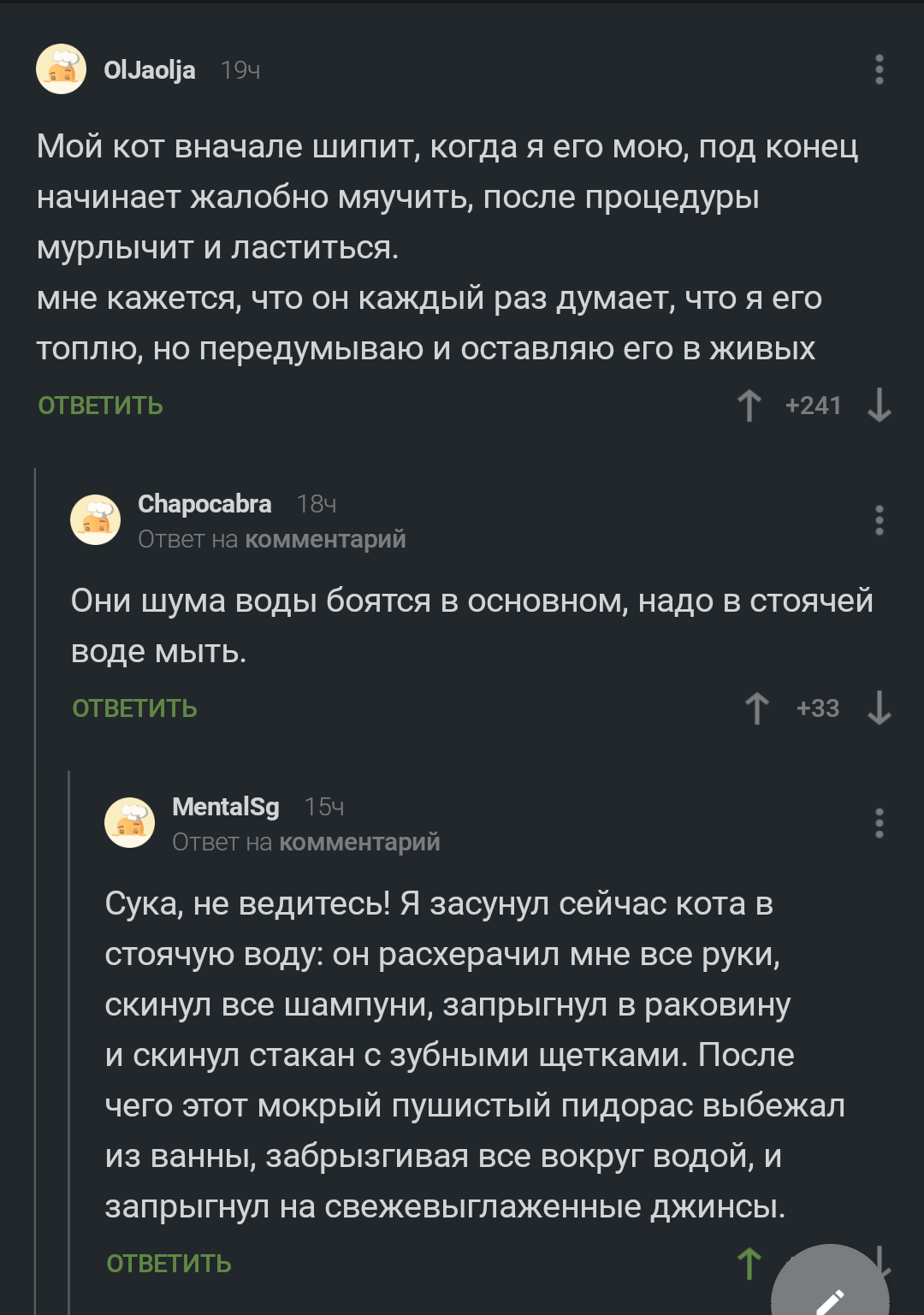This screenshot has width=924, height=1315.
Task: Reply to OlJaolja's comment
Action: coord(101,406)
